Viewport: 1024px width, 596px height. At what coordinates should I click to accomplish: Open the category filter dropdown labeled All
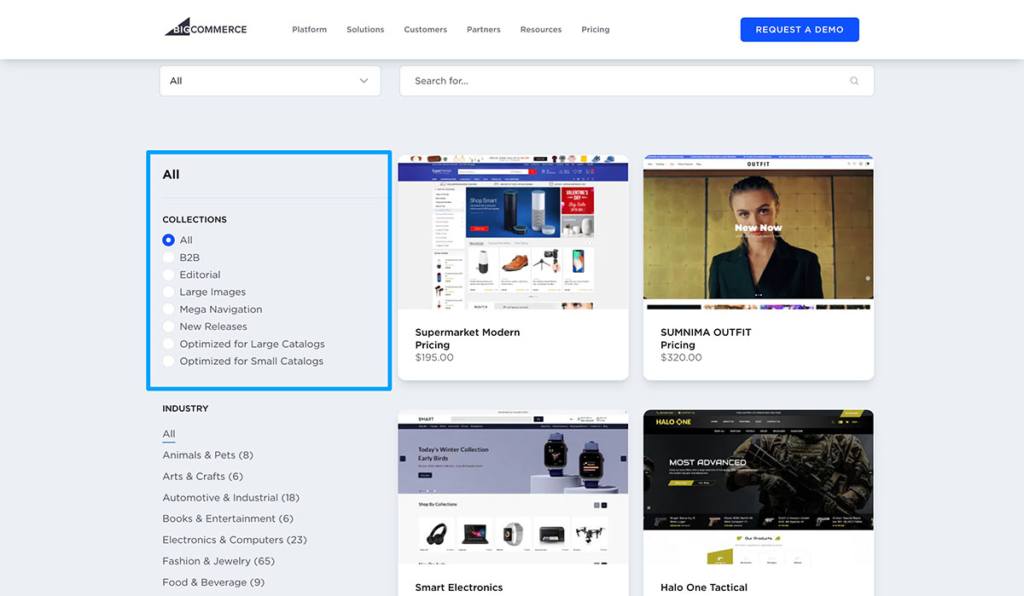click(x=268, y=80)
